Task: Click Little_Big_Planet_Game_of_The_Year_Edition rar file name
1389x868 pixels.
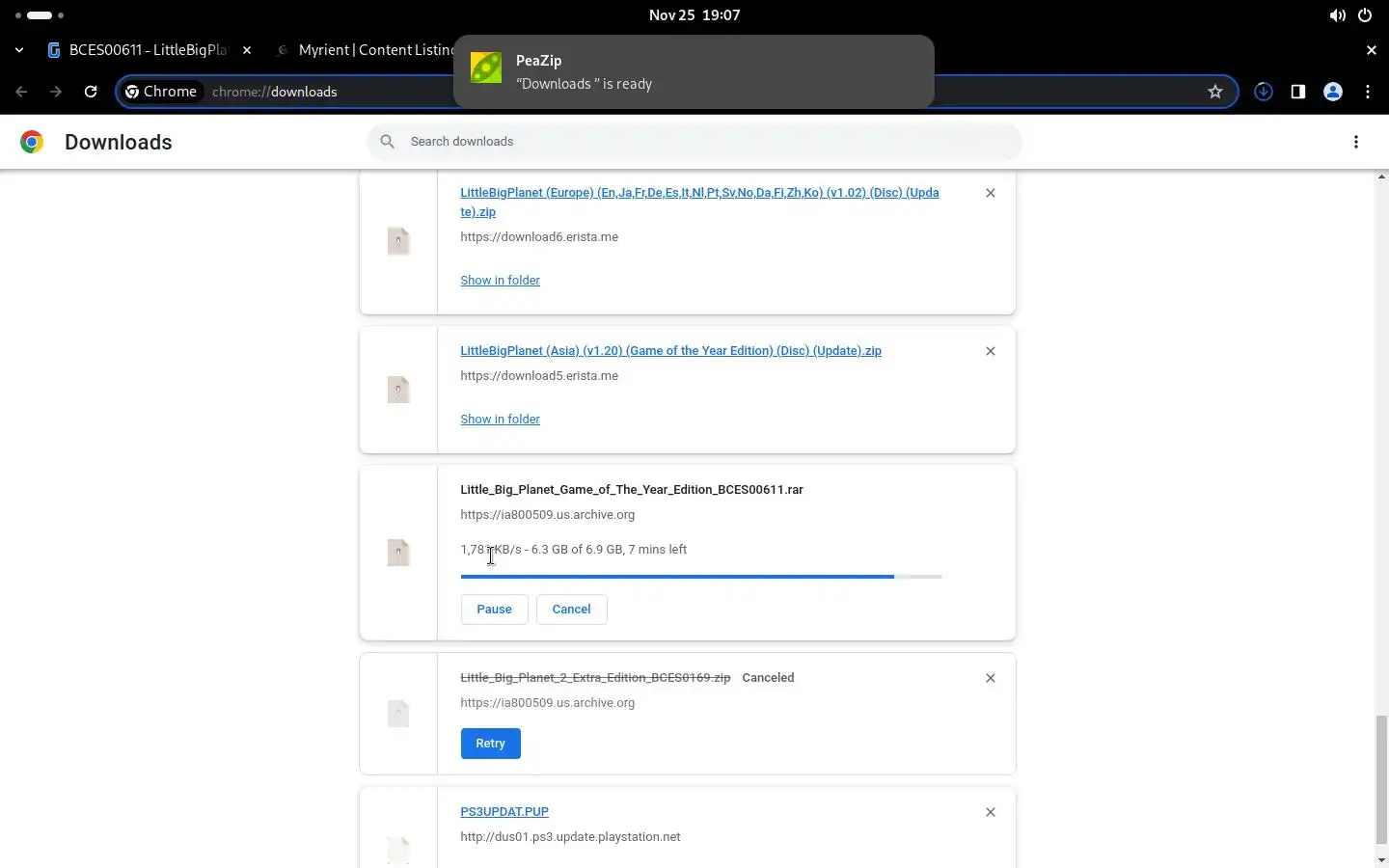Action: pyautogui.click(x=632, y=490)
